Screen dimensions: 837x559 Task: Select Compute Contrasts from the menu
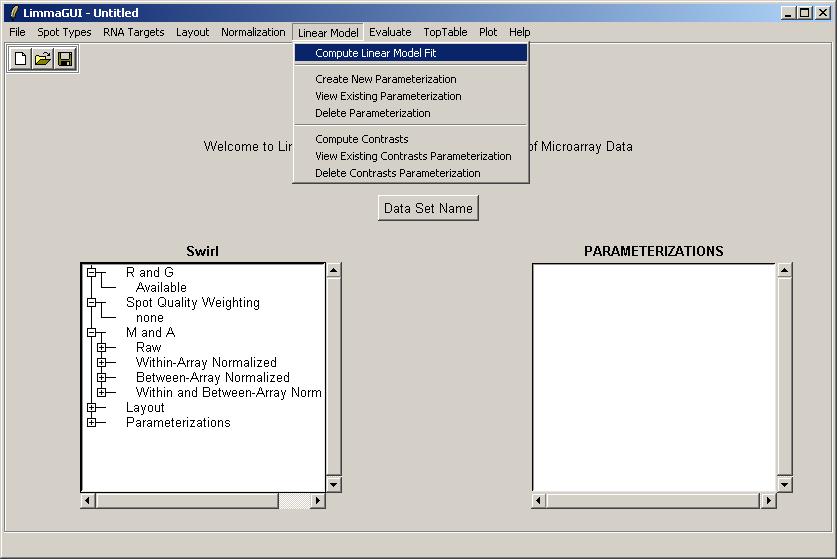point(361,139)
